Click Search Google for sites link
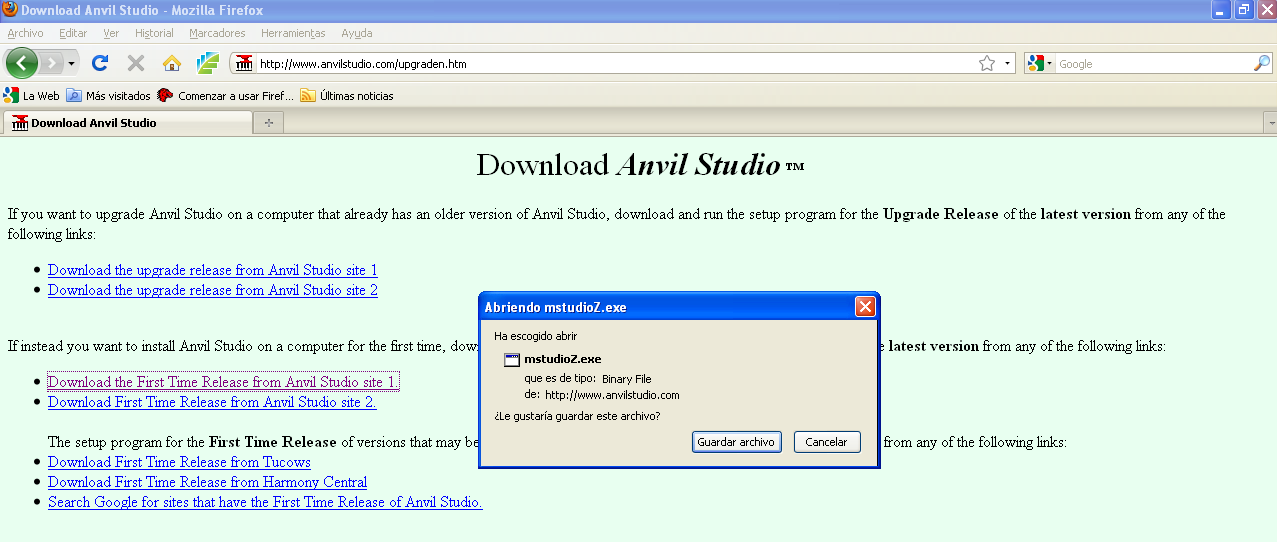Screen dimensions: 1277x542 [x=265, y=502]
